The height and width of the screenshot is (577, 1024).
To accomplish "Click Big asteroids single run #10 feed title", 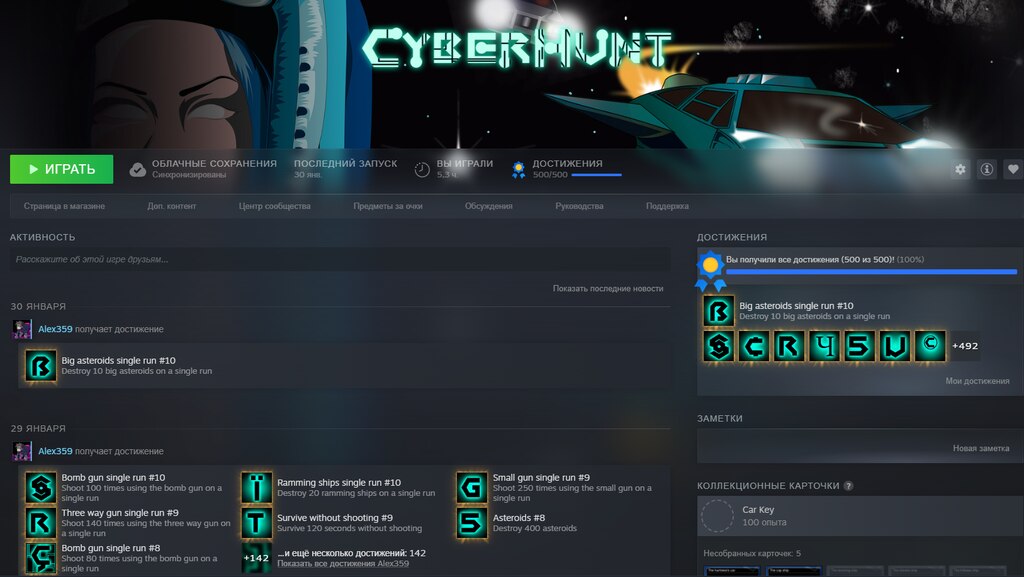I will [118, 360].
